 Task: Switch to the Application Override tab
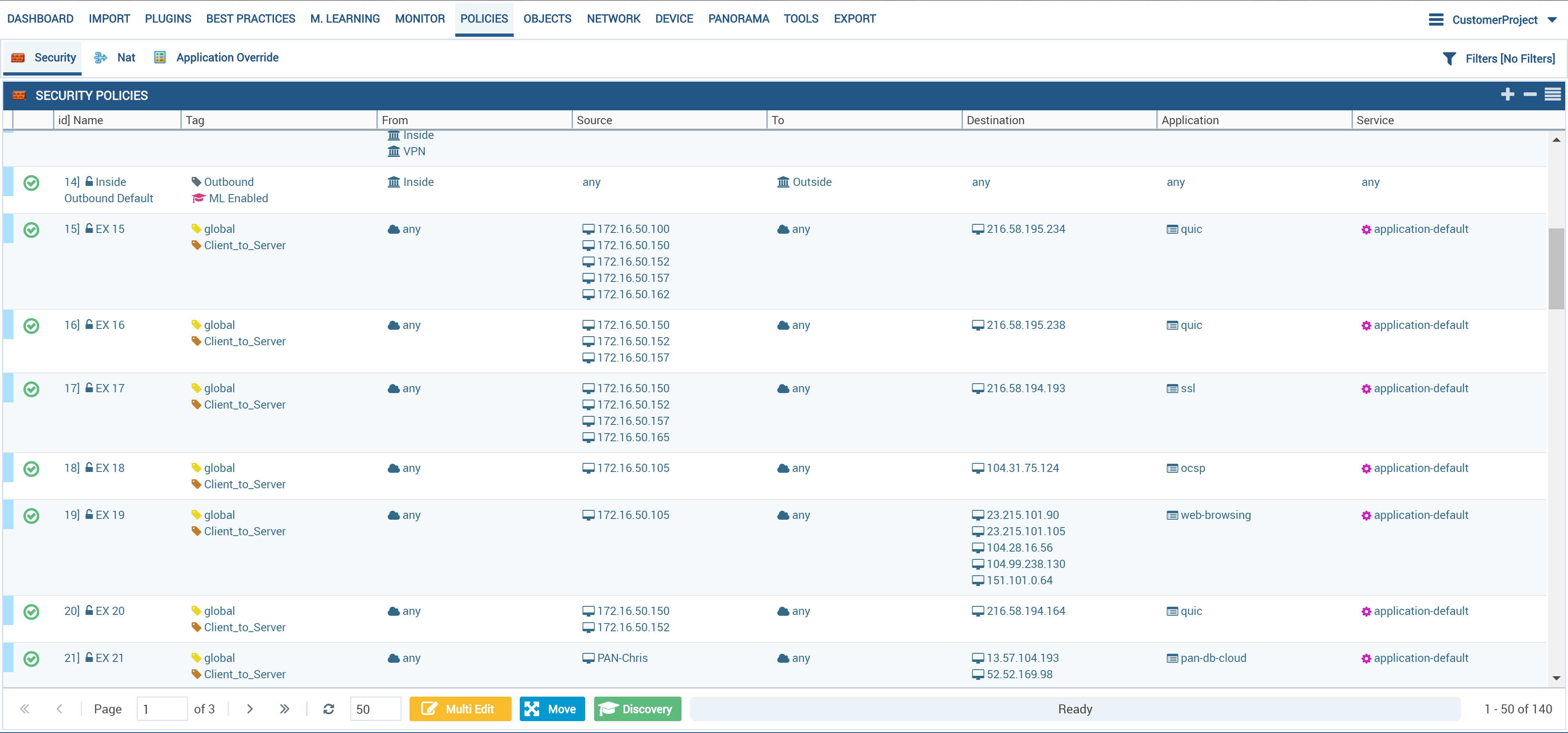(216, 57)
